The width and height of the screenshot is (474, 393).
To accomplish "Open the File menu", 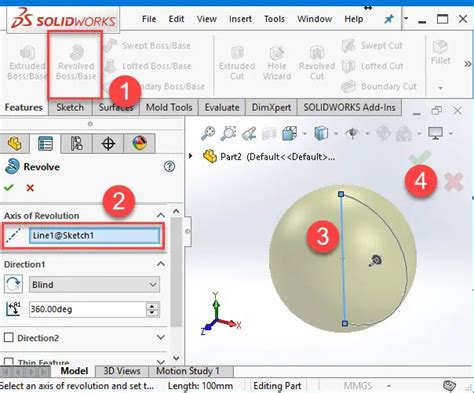I will (x=149, y=19).
